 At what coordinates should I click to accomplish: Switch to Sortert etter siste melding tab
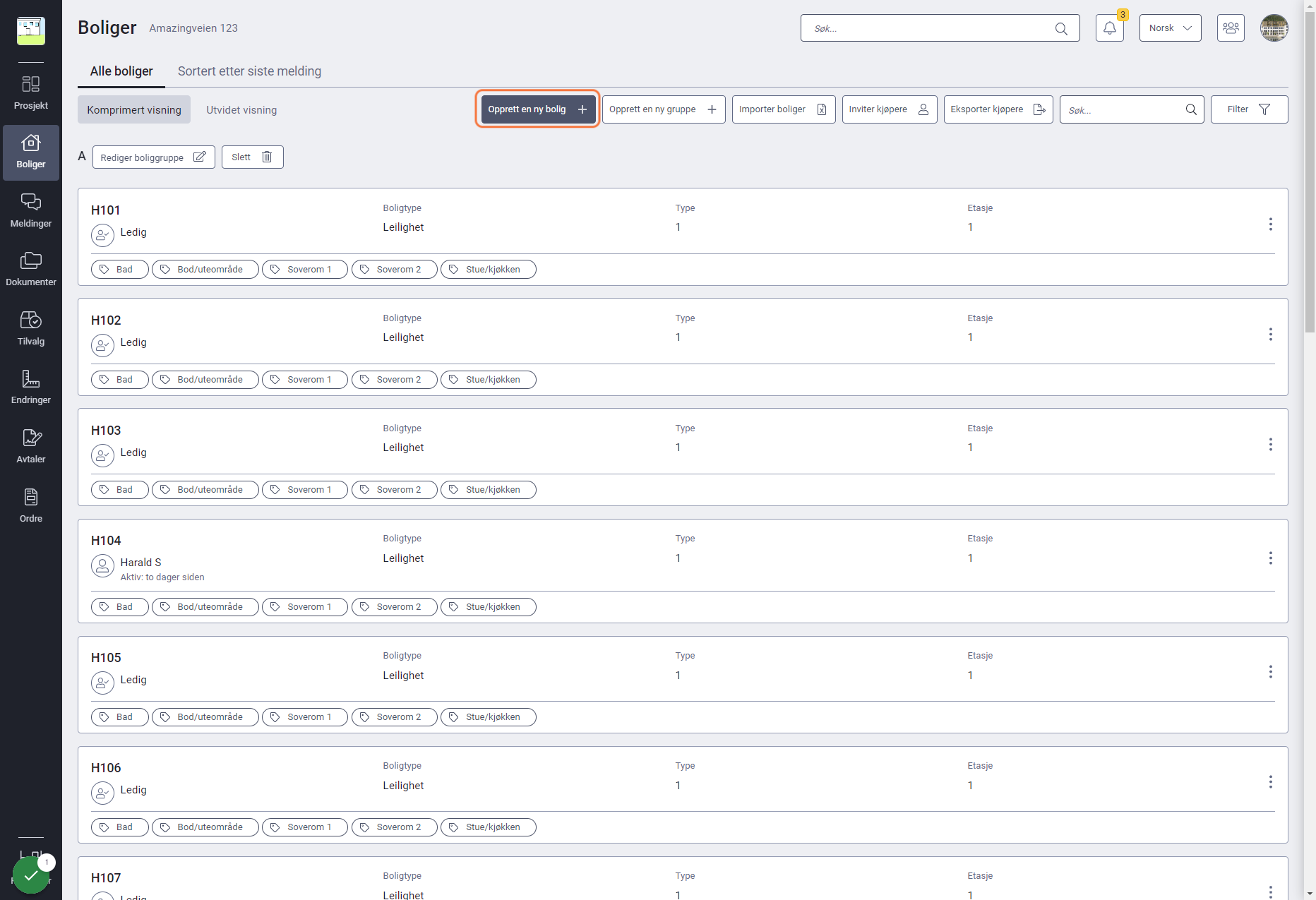(249, 71)
